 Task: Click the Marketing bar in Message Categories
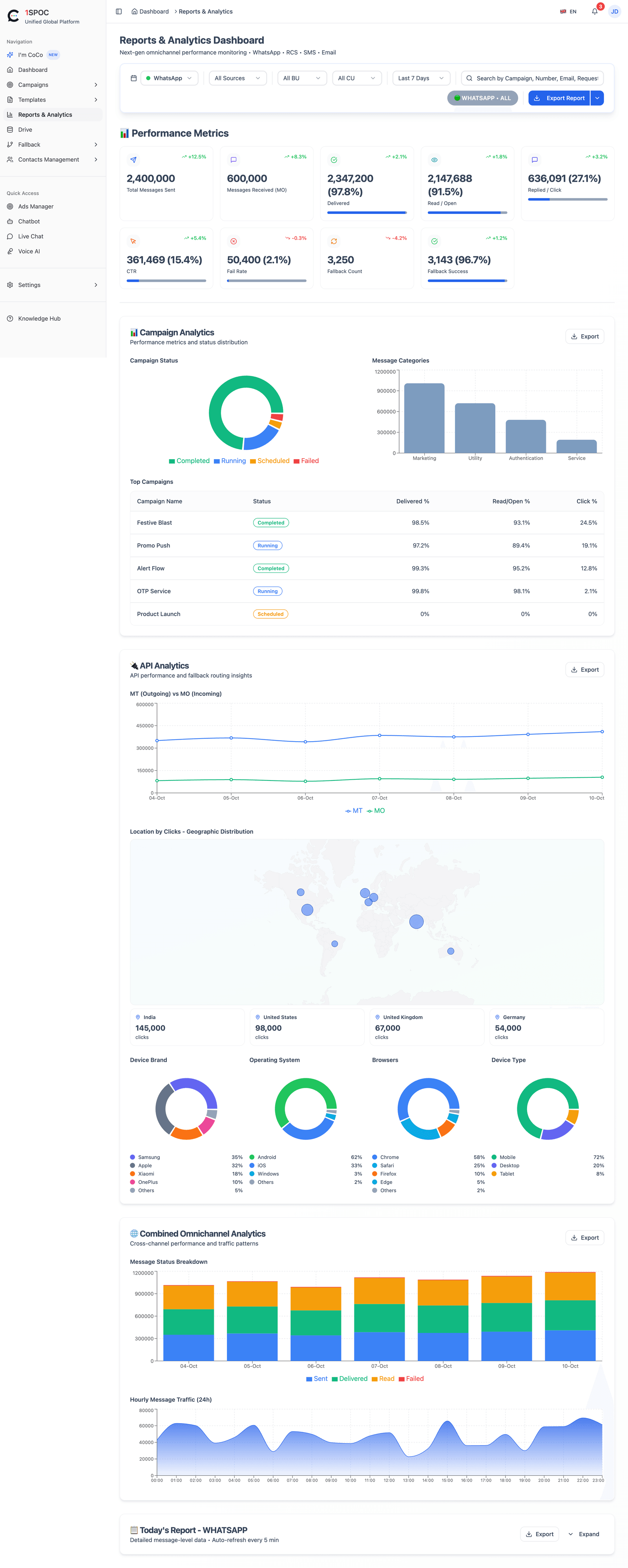tap(425, 418)
